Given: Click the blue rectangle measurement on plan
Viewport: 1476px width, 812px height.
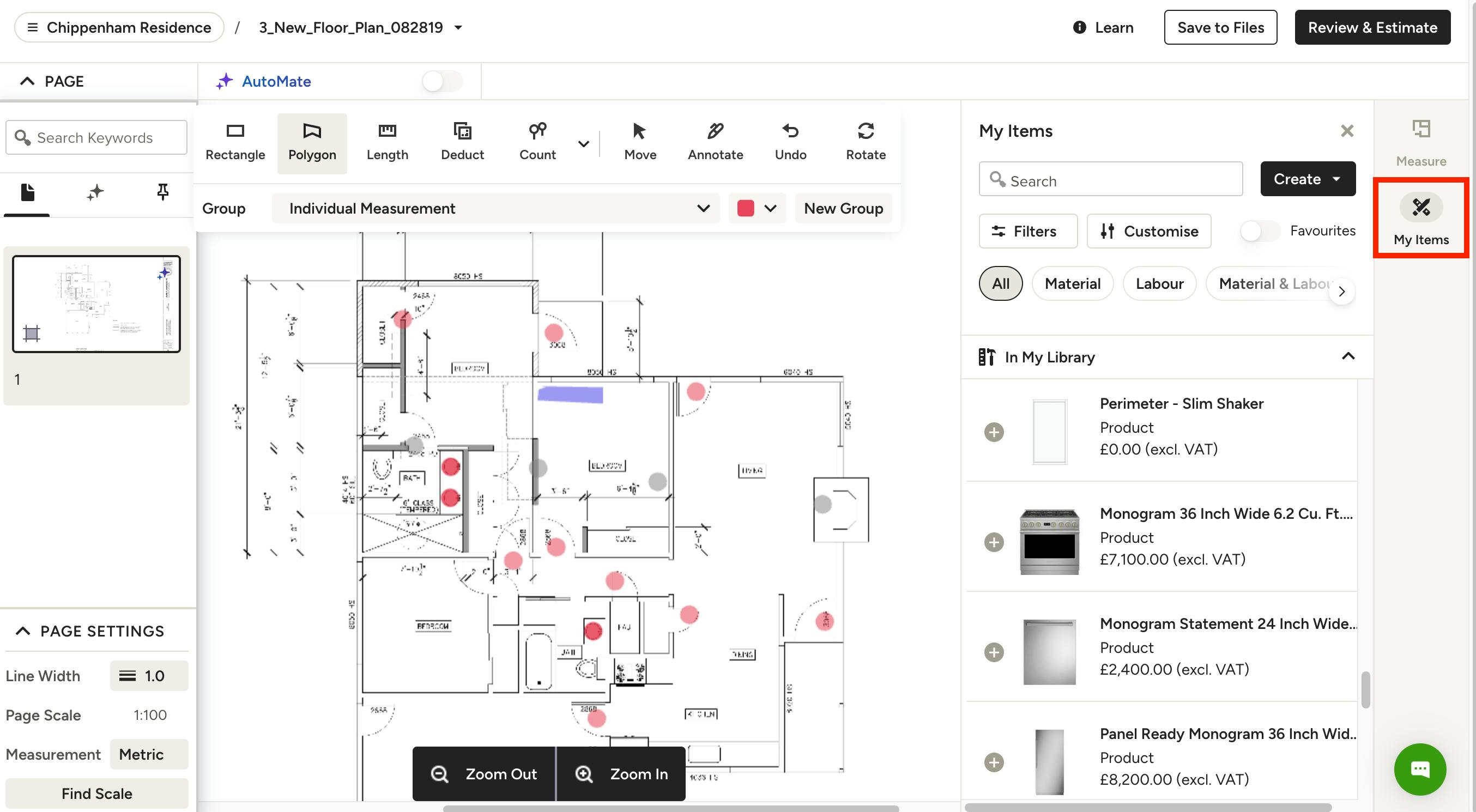Looking at the screenshot, I should [570, 395].
